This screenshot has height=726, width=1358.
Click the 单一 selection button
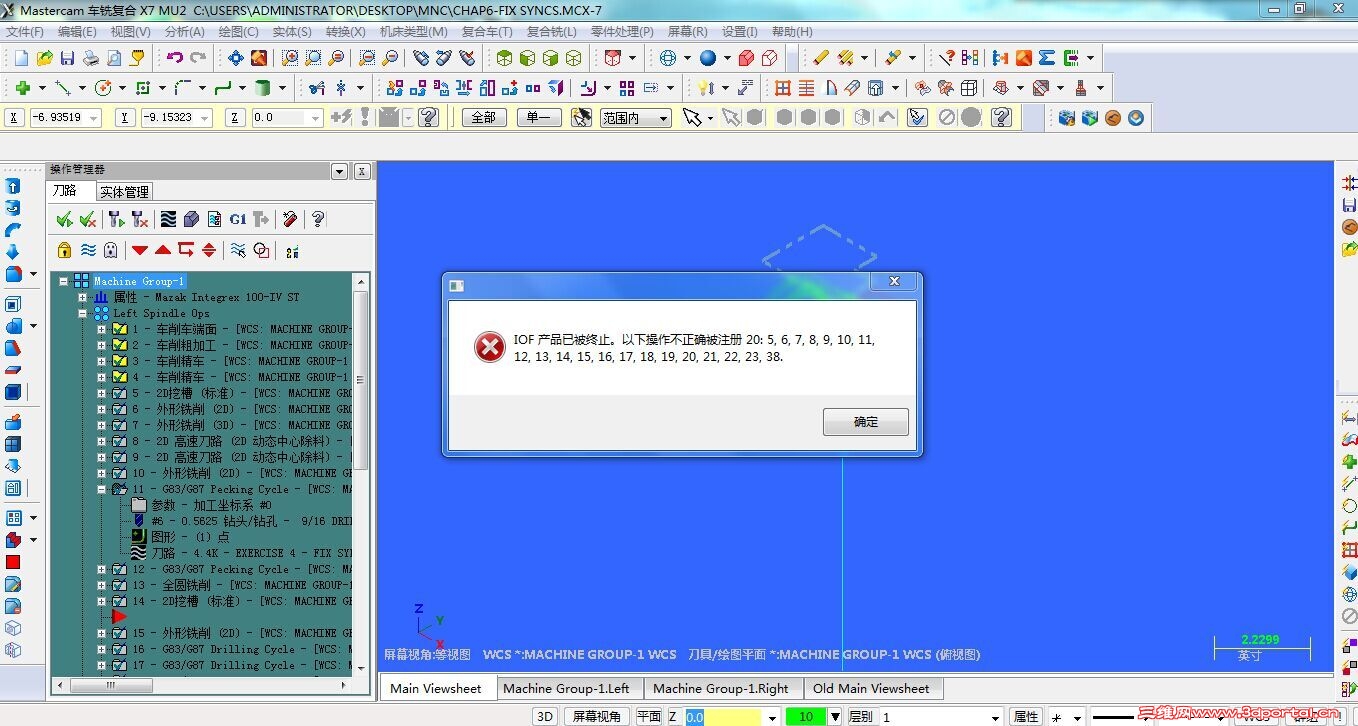539,118
